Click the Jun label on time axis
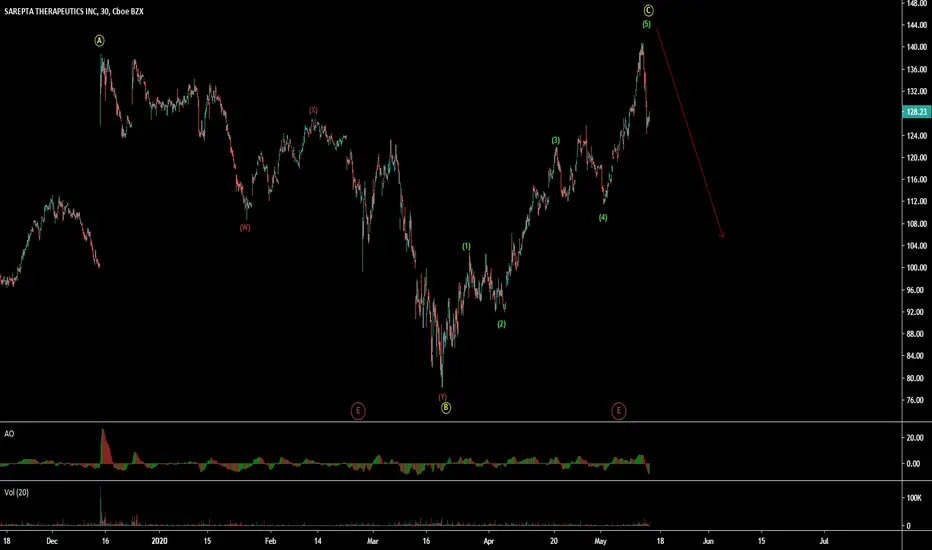This screenshot has height=550, width=932. pos(708,541)
